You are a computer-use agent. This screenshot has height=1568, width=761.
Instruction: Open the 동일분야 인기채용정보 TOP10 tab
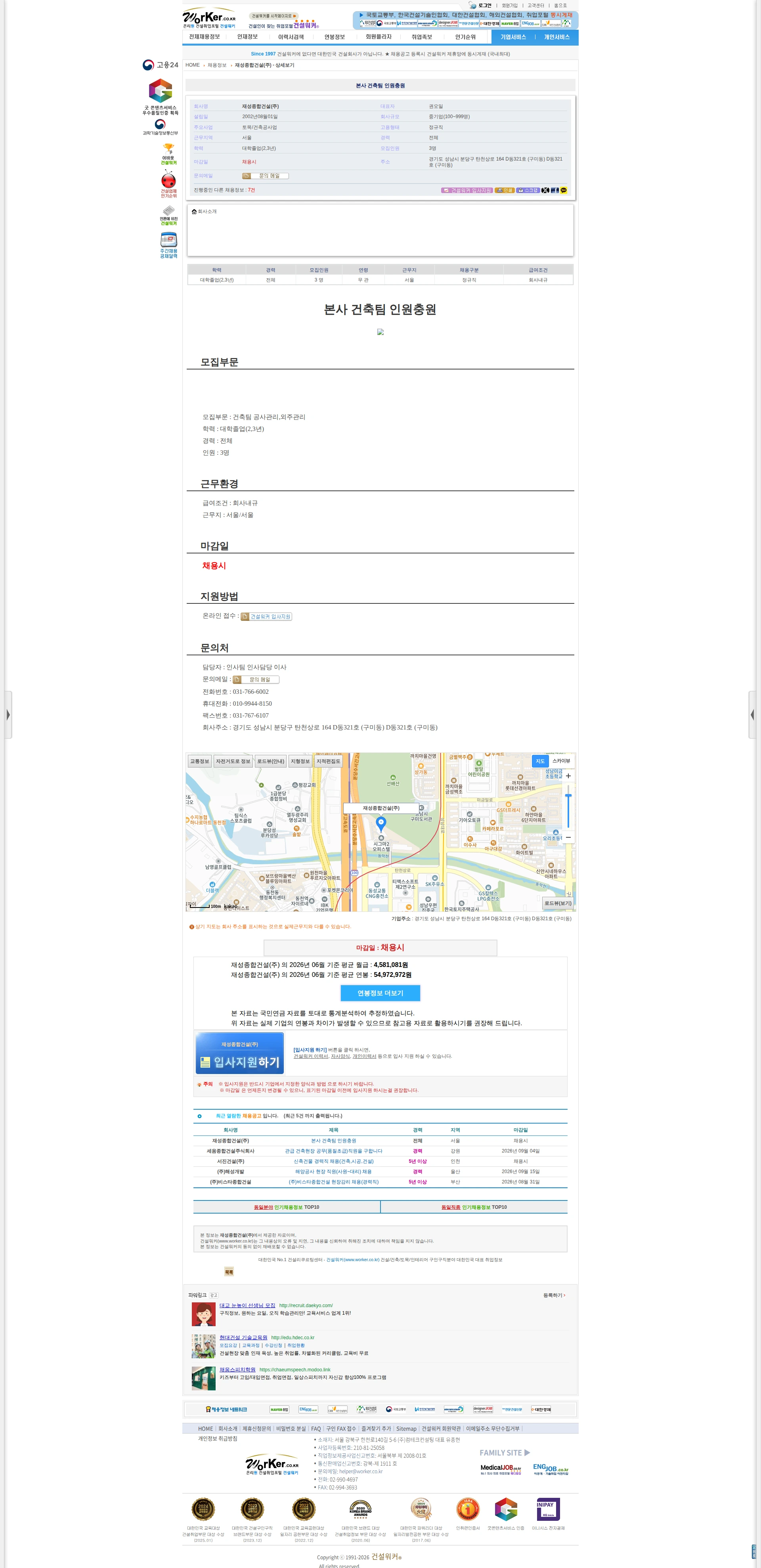tap(287, 1207)
